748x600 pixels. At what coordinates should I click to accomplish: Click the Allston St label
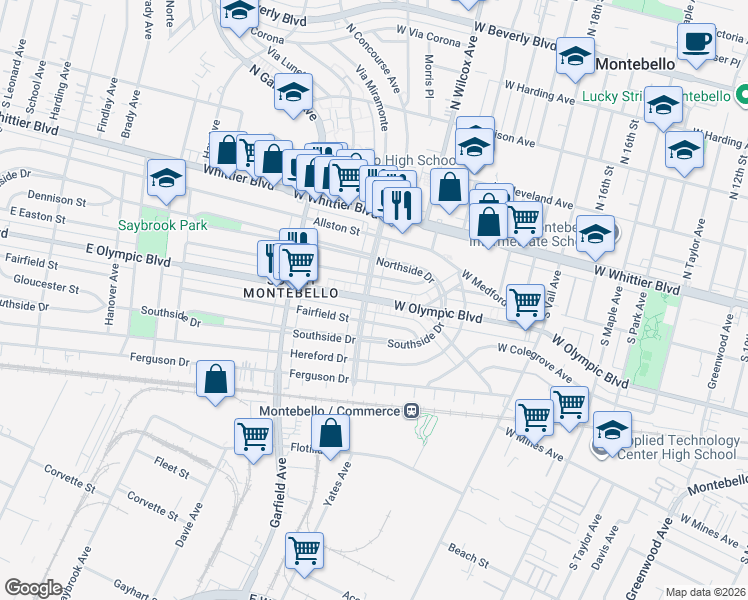point(336,226)
